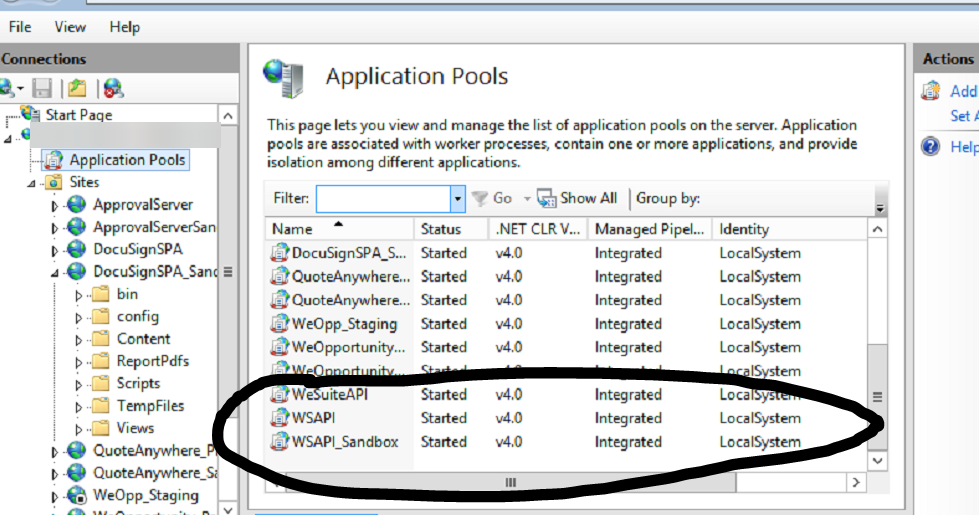
Task: Click the Help action icon
Action: 930,147
